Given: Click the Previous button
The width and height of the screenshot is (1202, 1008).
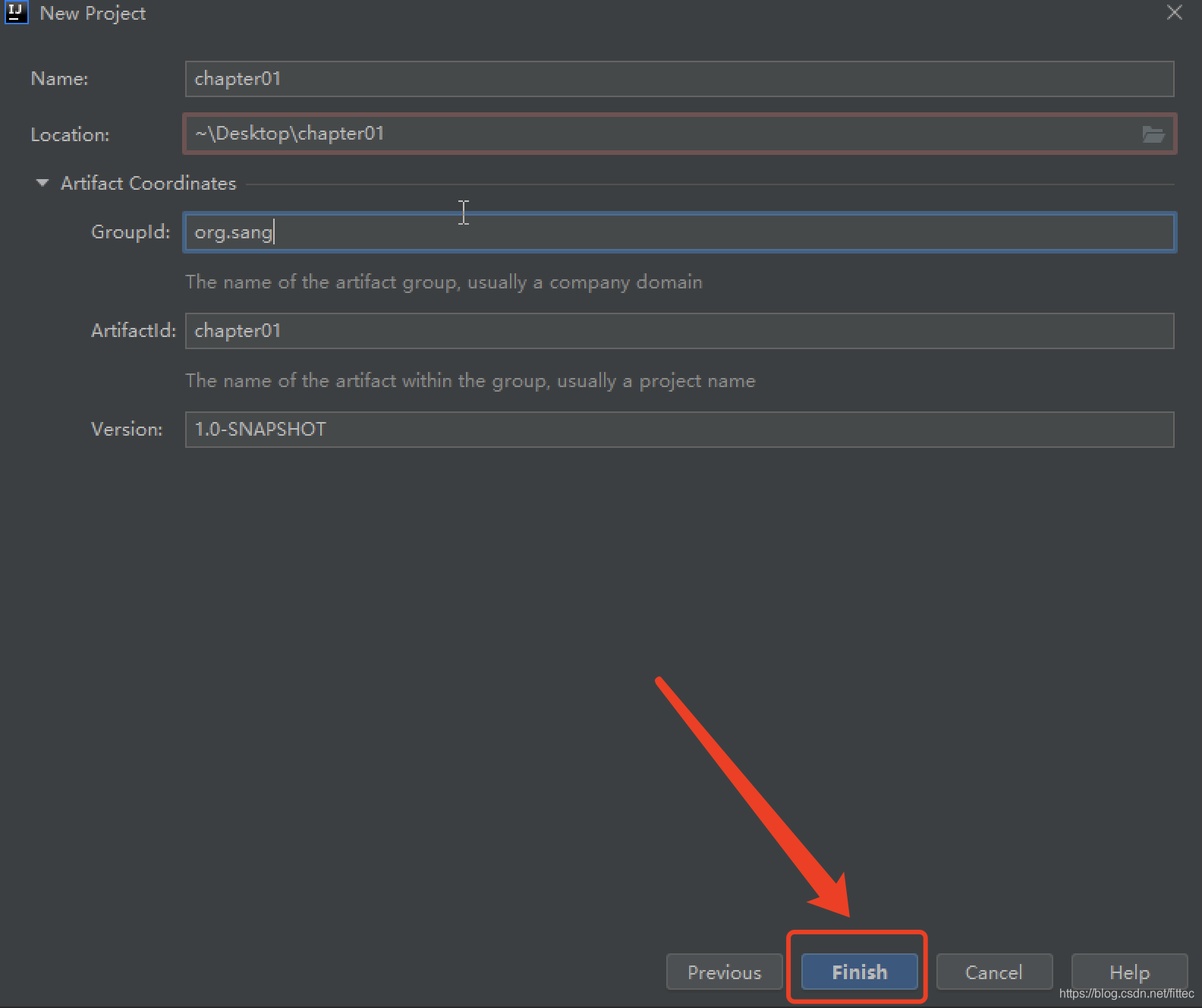Looking at the screenshot, I should (x=724, y=972).
